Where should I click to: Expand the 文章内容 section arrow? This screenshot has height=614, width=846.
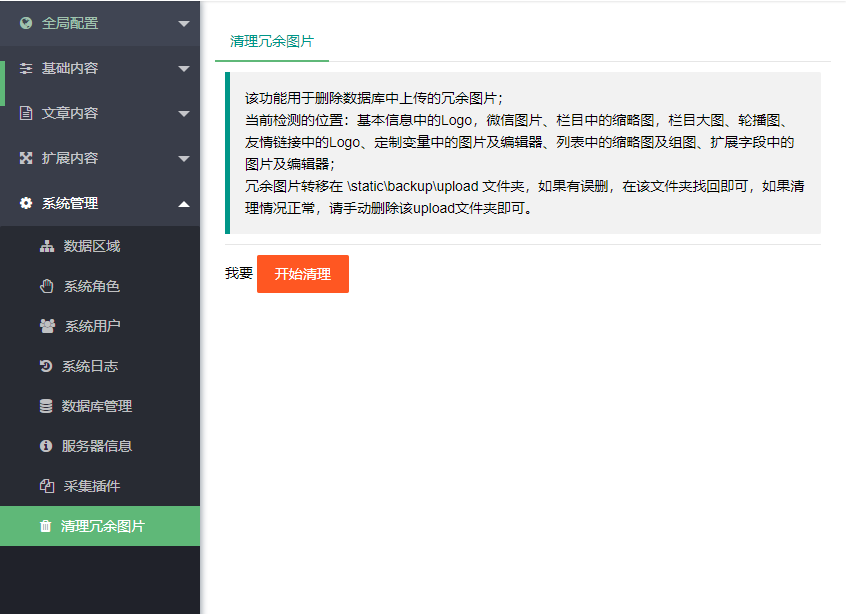182,112
